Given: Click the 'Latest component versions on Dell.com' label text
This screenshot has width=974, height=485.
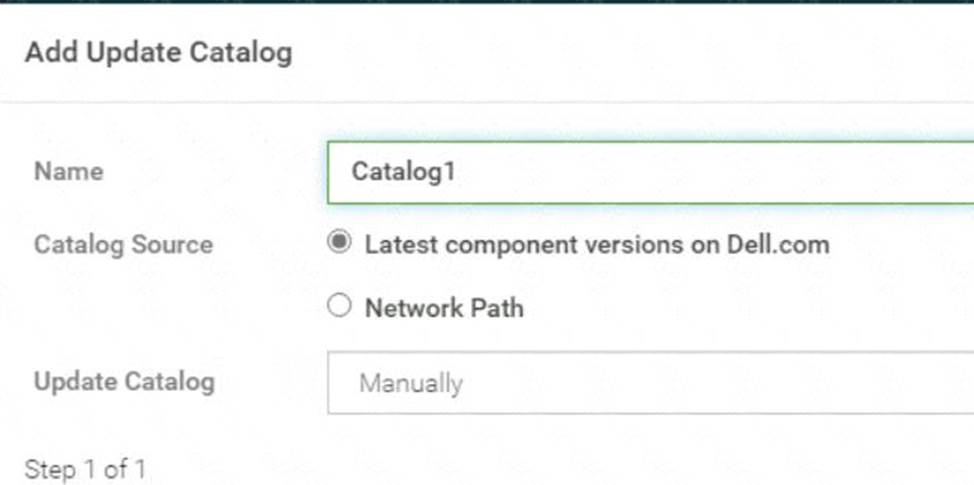Looking at the screenshot, I should coord(596,244).
